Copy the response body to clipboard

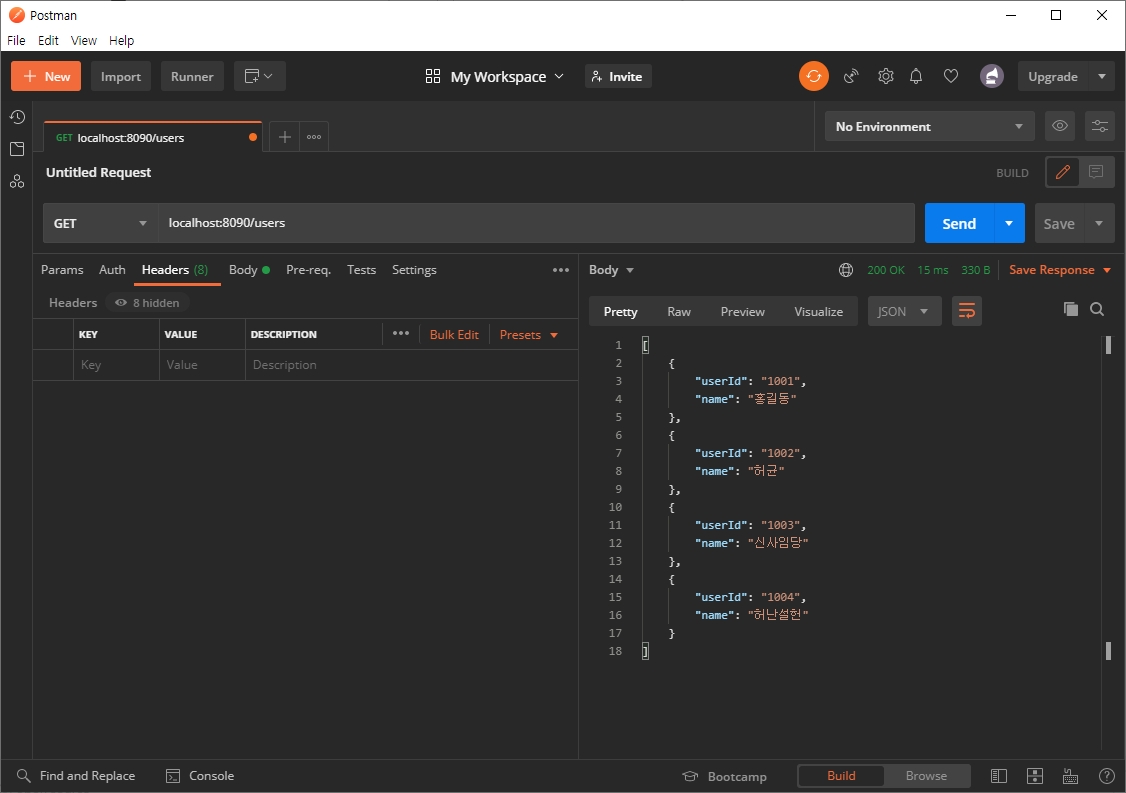1071,309
